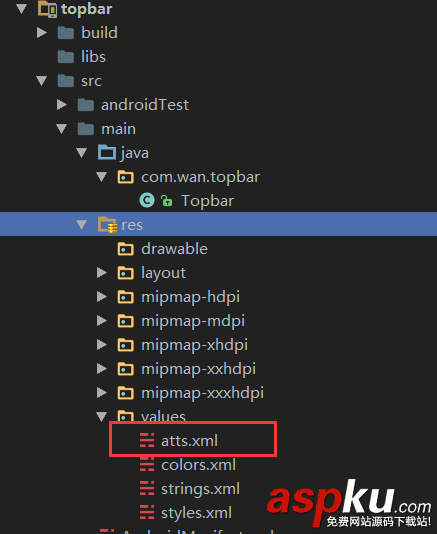Open the Topbar class file
The height and width of the screenshot is (534, 437).
pos(207,201)
